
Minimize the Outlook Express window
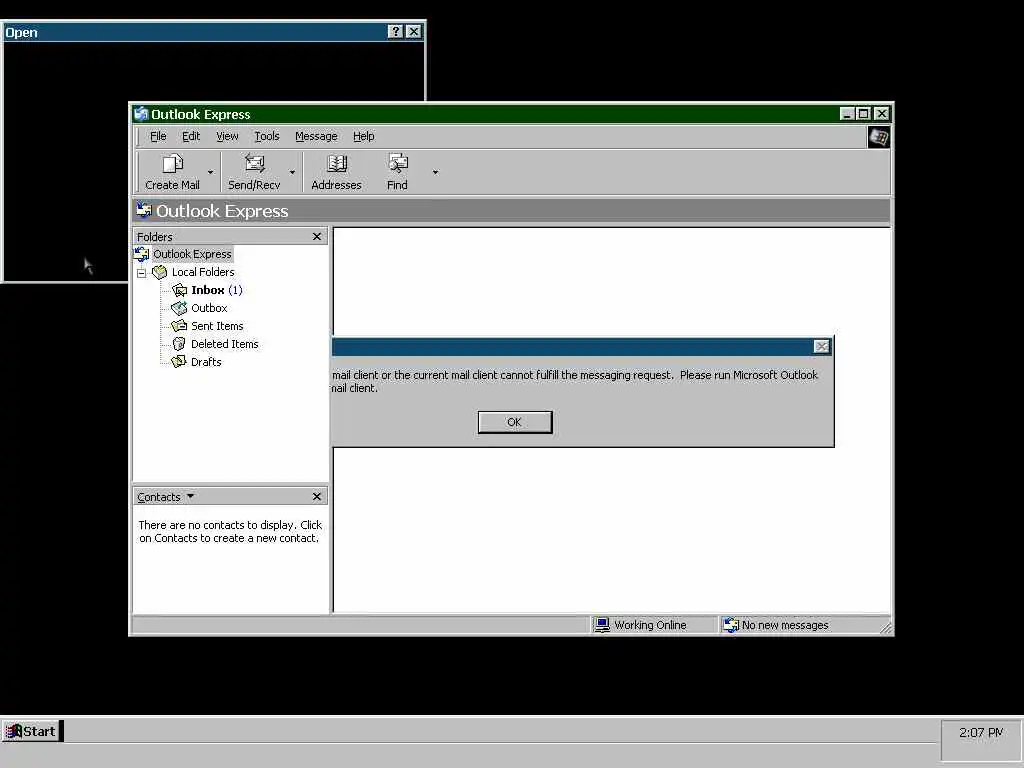click(847, 114)
